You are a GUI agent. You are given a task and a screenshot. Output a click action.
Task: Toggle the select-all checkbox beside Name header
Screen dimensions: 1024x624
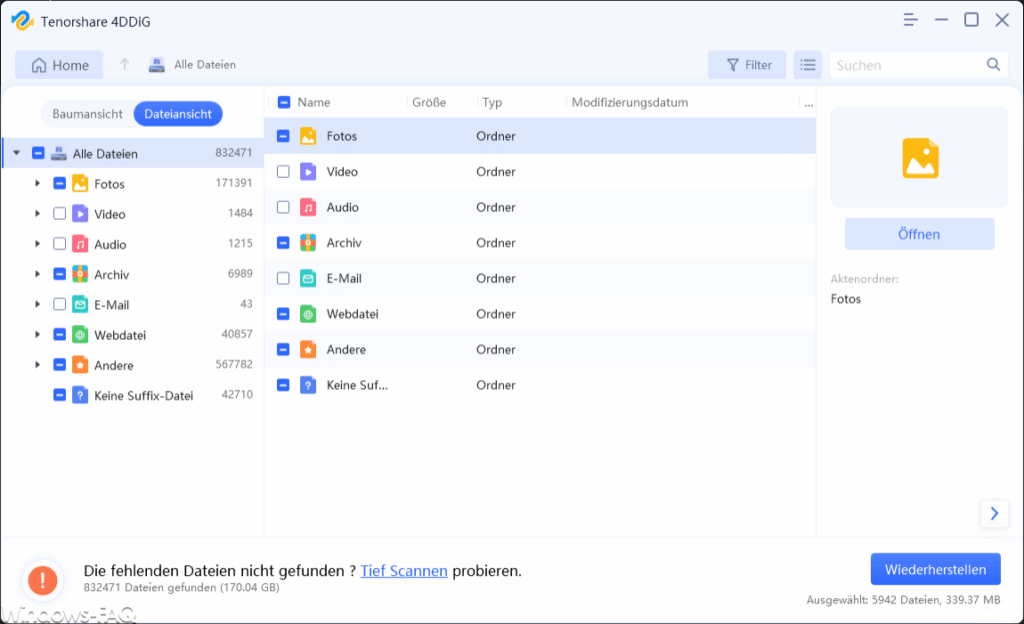pyautogui.click(x=283, y=102)
